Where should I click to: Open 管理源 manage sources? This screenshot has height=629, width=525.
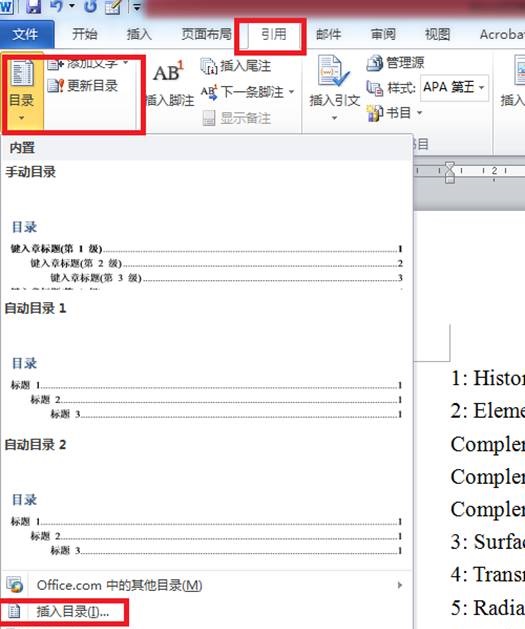[395, 63]
